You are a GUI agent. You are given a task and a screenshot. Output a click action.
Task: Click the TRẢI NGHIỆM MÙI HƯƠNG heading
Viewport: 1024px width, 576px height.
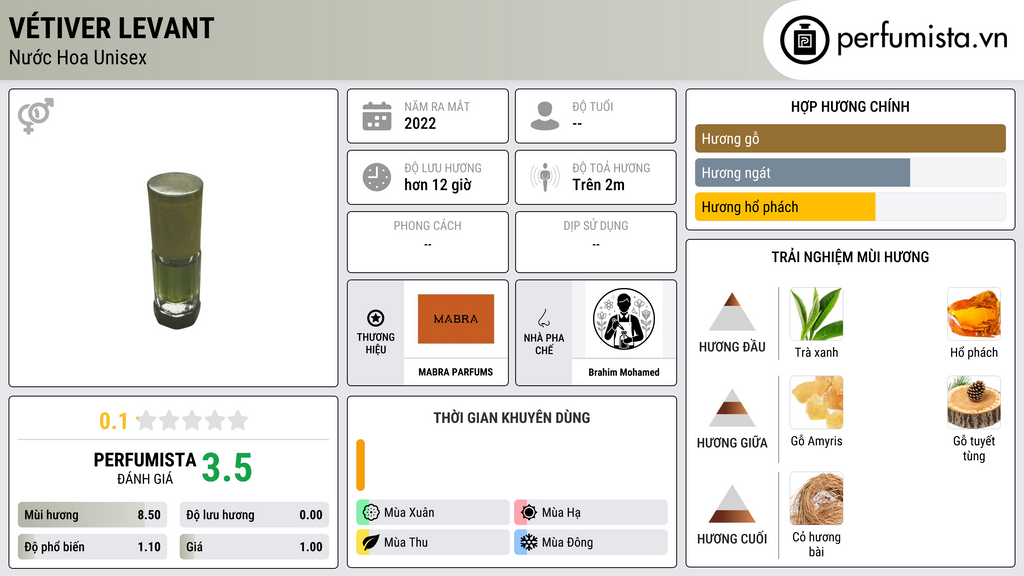pyautogui.click(x=850, y=257)
